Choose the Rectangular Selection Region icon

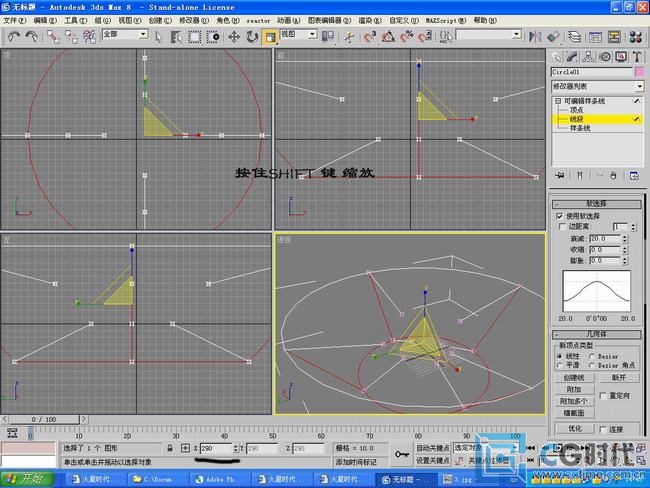tap(194, 37)
